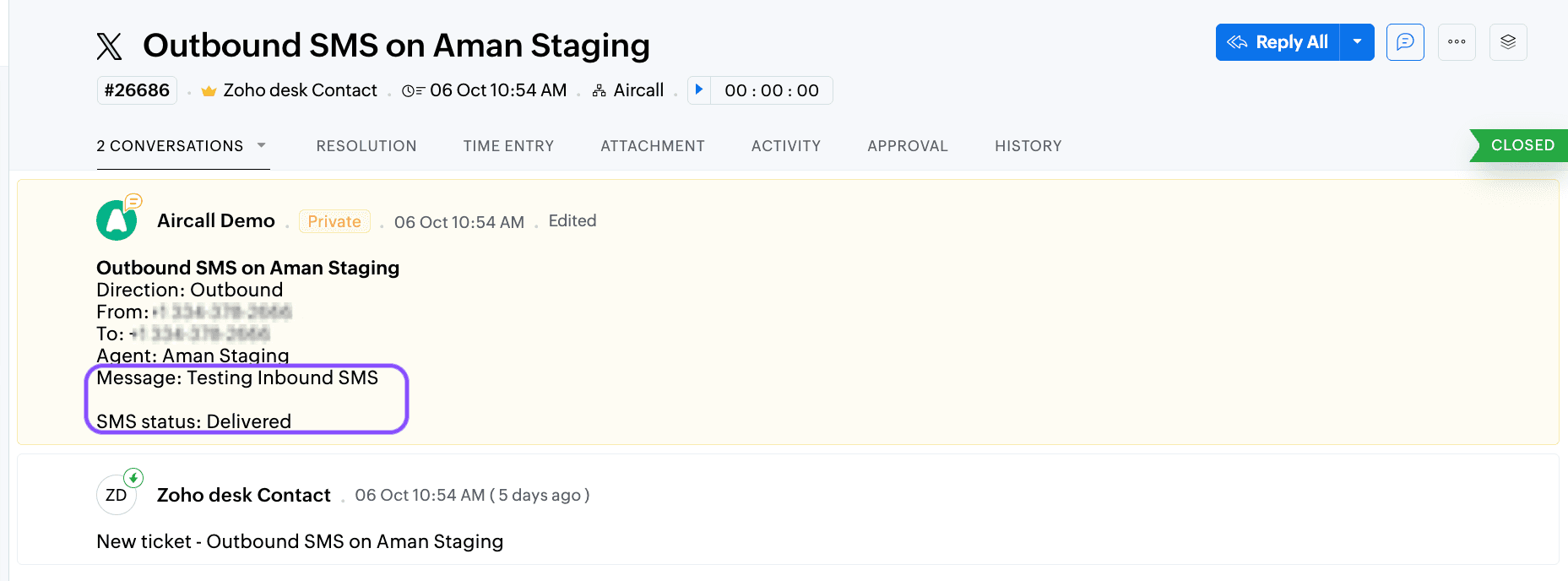
Task: Expand the 2 Conversations dropdown arrow
Action: 262,145
